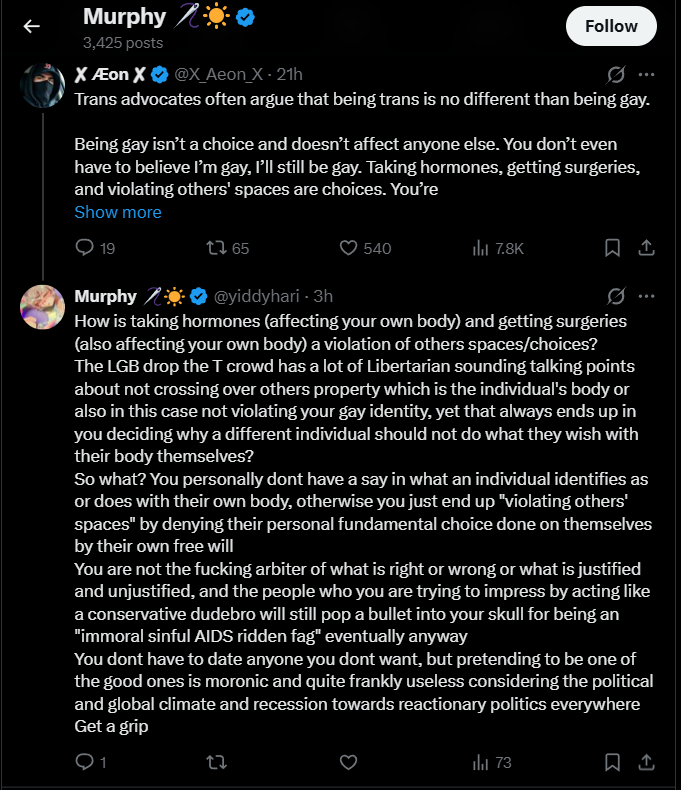Image resolution: width=681 pixels, height=790 pixels.
Task: Expand Æon's post with Show more
Action: (118, 212)
